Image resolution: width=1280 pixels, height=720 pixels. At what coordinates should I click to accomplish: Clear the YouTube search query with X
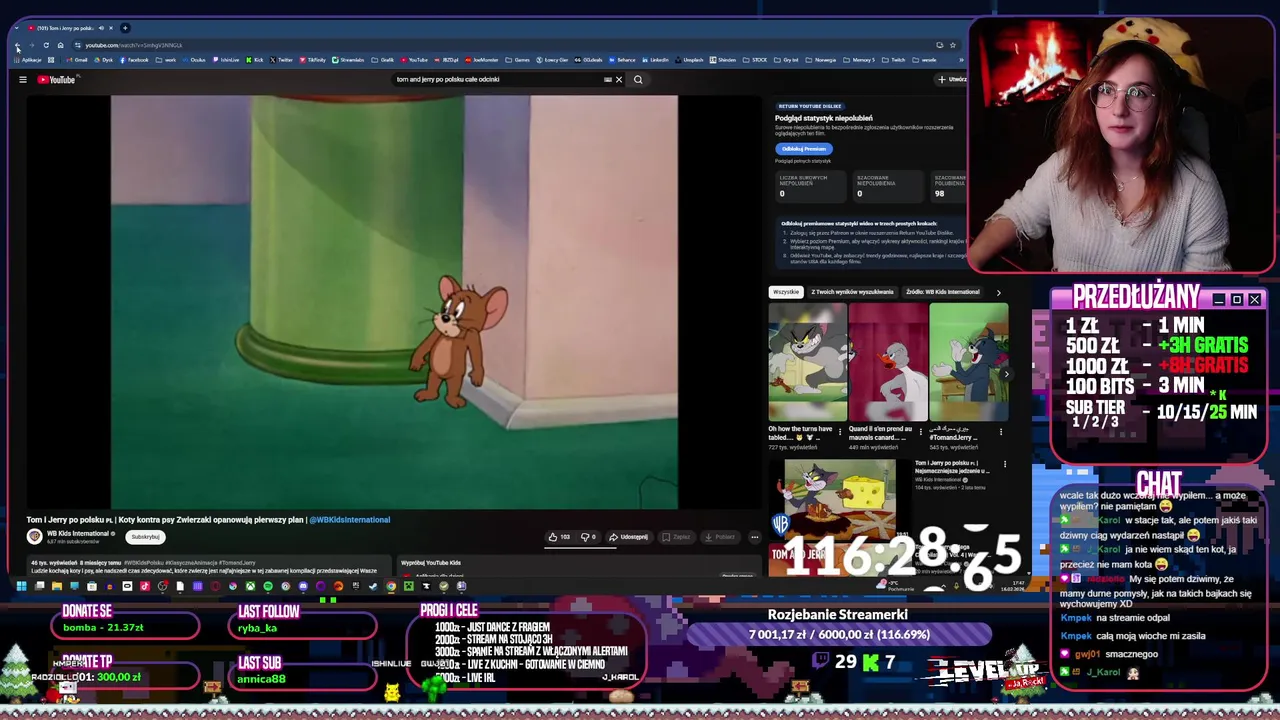618,80
